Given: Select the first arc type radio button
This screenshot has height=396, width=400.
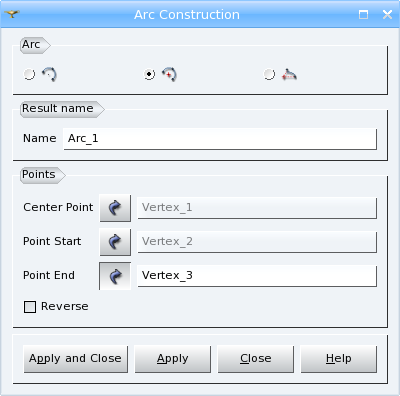Looking at the screenshot, I should 29,74.
